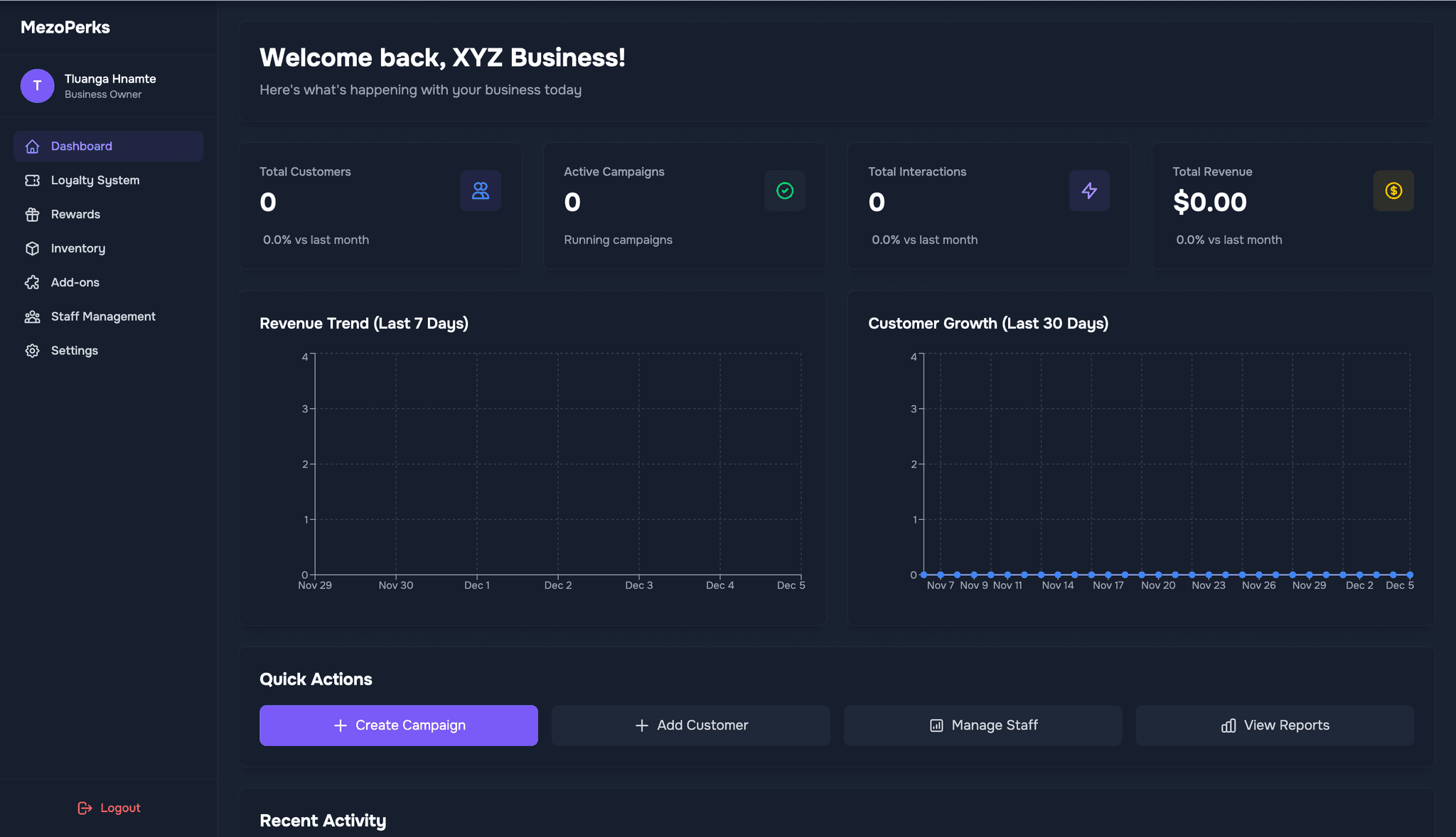
Task: Click the Add Customer quick action
Action: pos(690,725)
